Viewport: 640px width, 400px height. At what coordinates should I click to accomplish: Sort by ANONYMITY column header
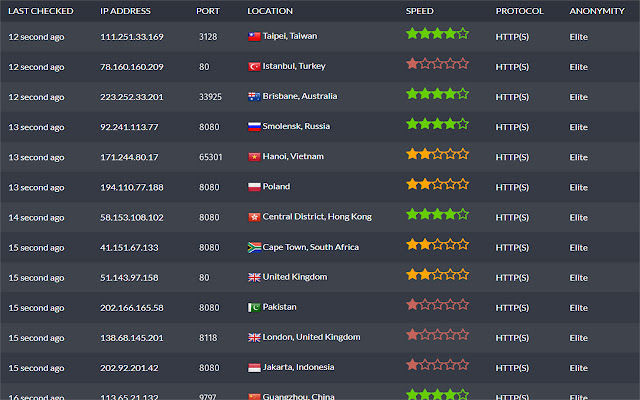click(x=597, y=11)
